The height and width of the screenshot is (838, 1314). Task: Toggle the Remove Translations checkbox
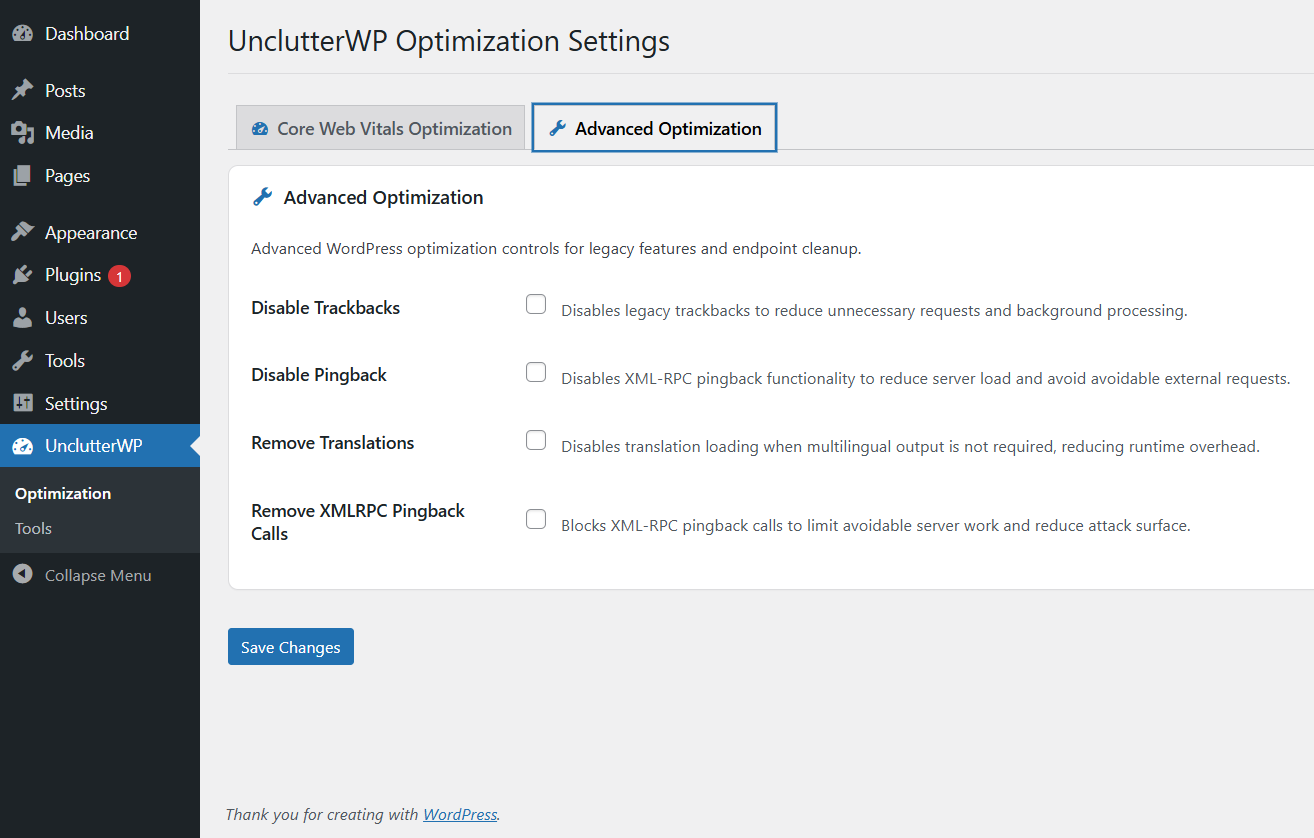pyautogui.click(x=536, y=440)
